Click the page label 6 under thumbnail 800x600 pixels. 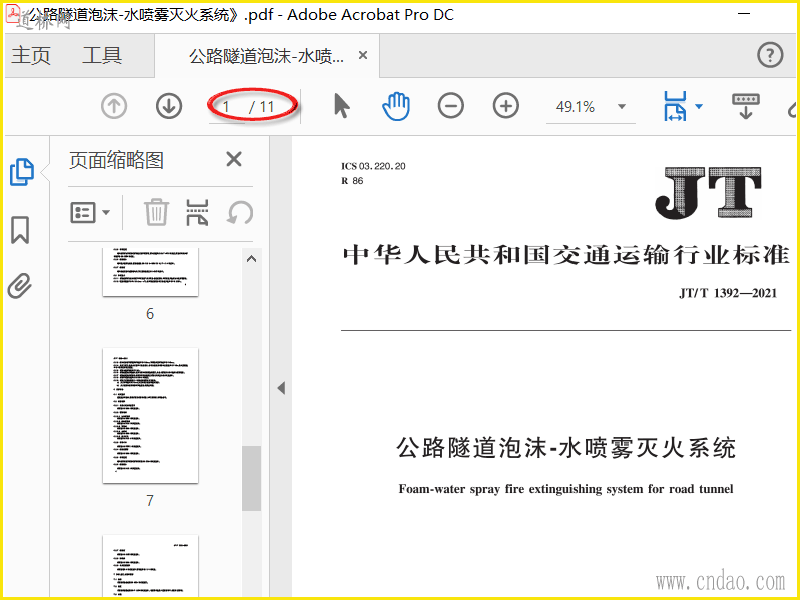point(149,313)
